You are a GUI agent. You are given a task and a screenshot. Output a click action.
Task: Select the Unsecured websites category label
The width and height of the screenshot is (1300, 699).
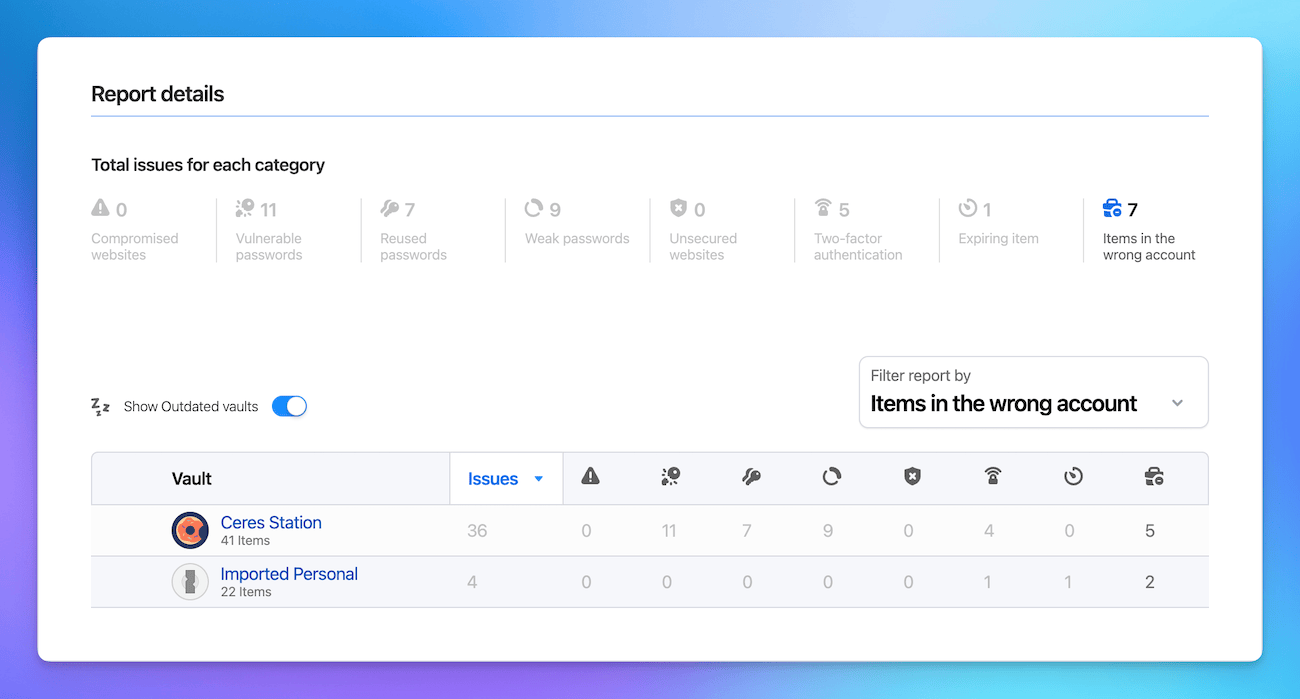click(703, 246)
